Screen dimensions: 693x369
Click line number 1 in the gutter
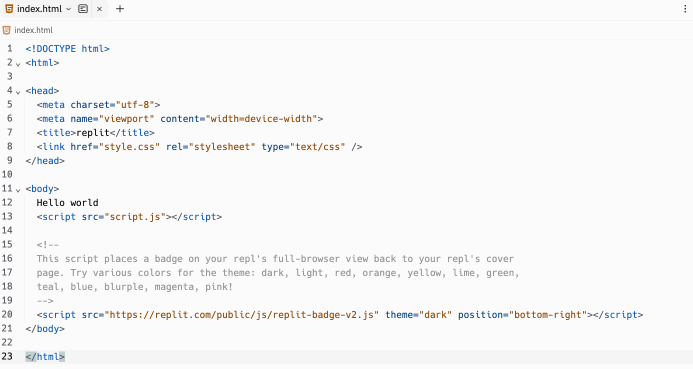click(10, 48)
